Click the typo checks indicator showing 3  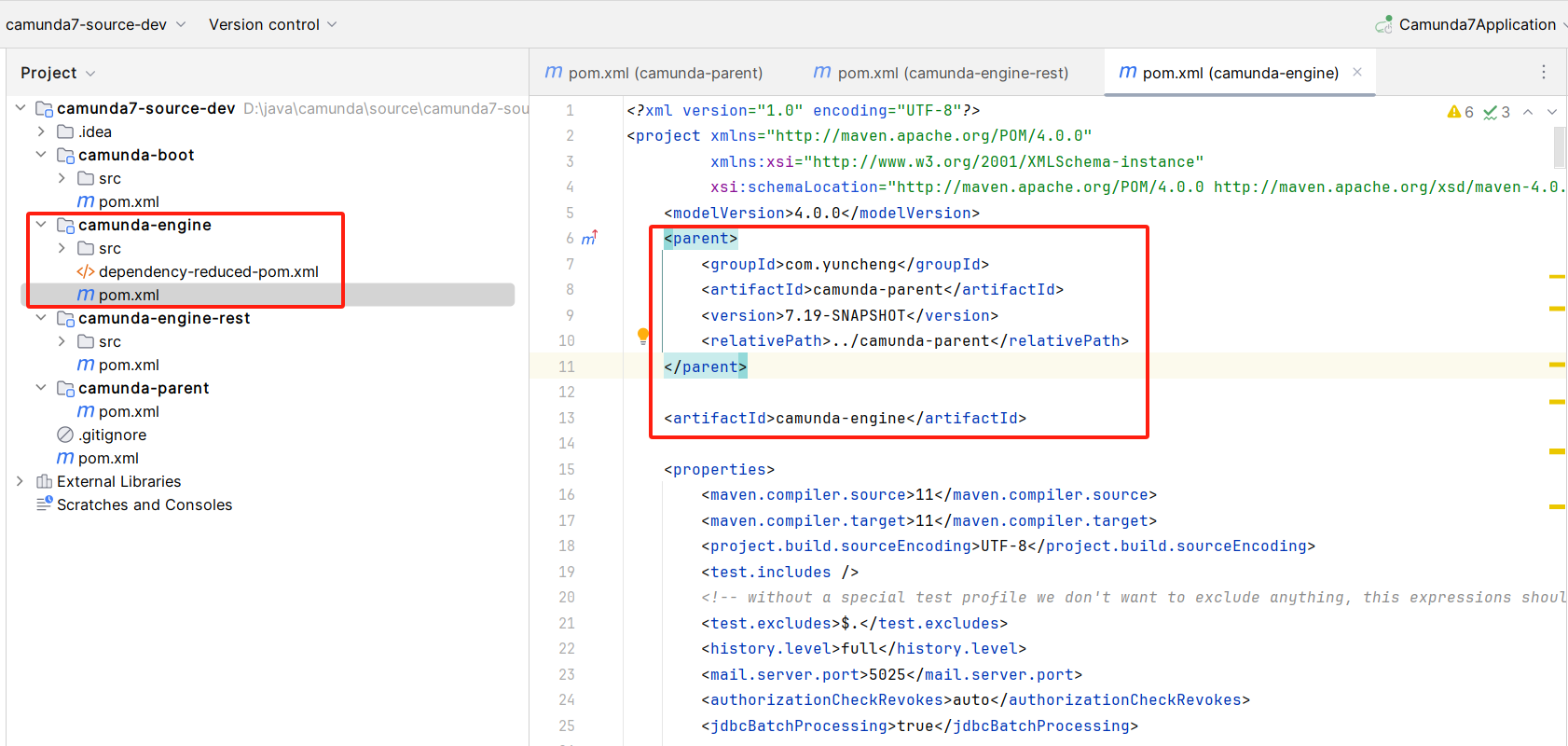(1497, 112)
